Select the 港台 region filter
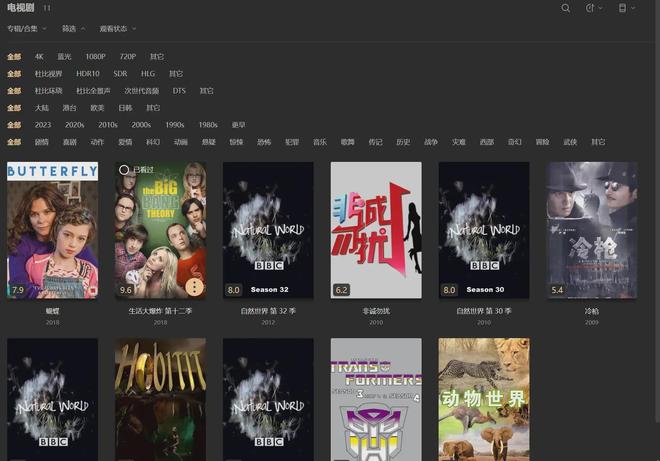660x461 pixels. coord(69,108)
